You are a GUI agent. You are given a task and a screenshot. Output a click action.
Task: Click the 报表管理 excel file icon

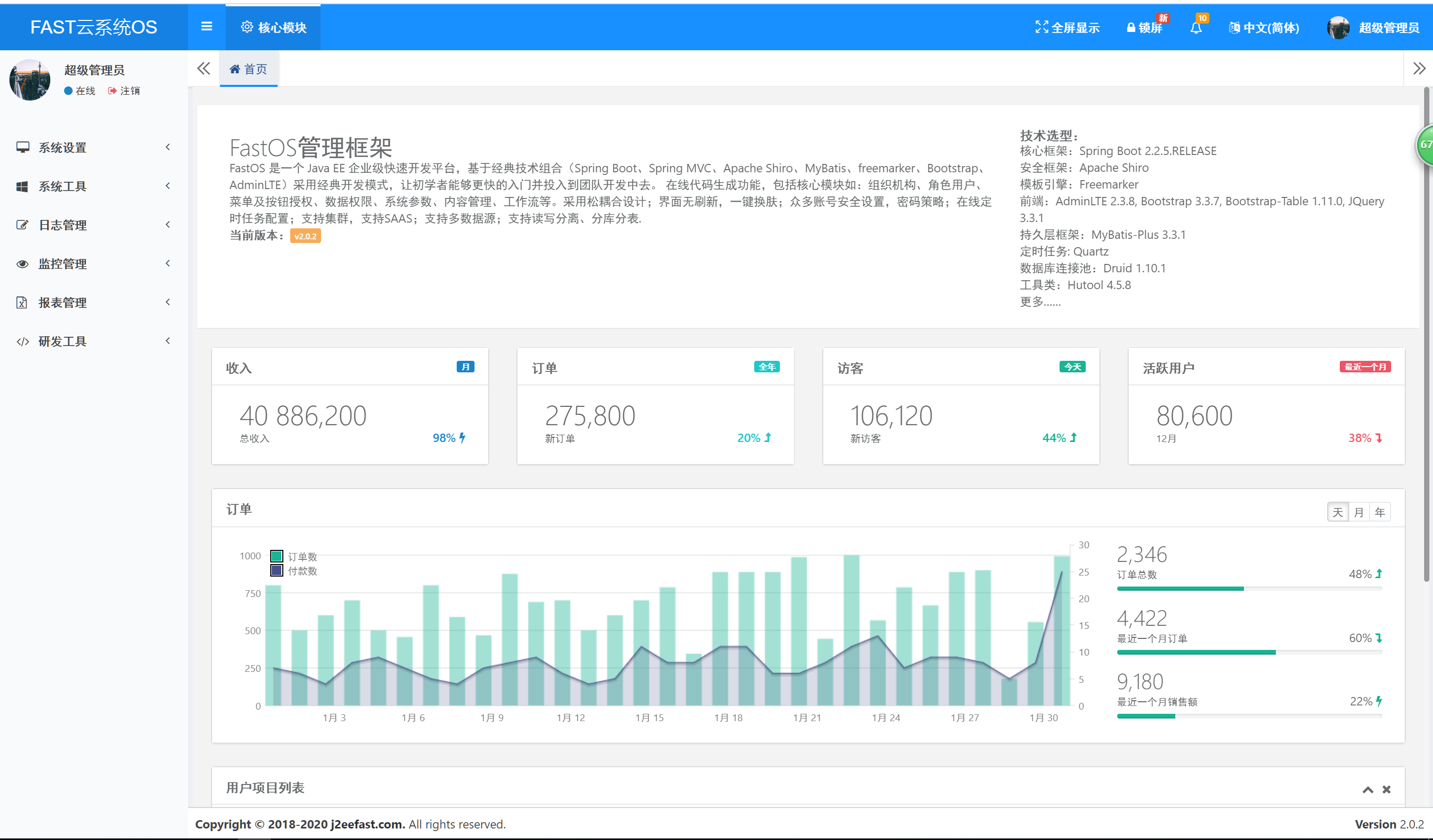[21, 303]
